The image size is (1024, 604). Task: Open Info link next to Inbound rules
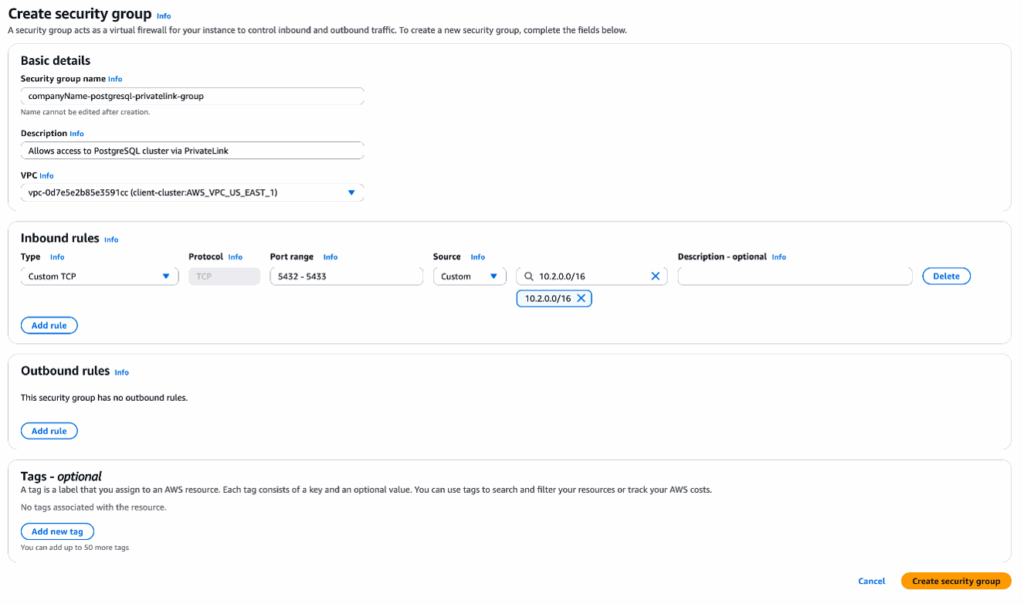111,240
